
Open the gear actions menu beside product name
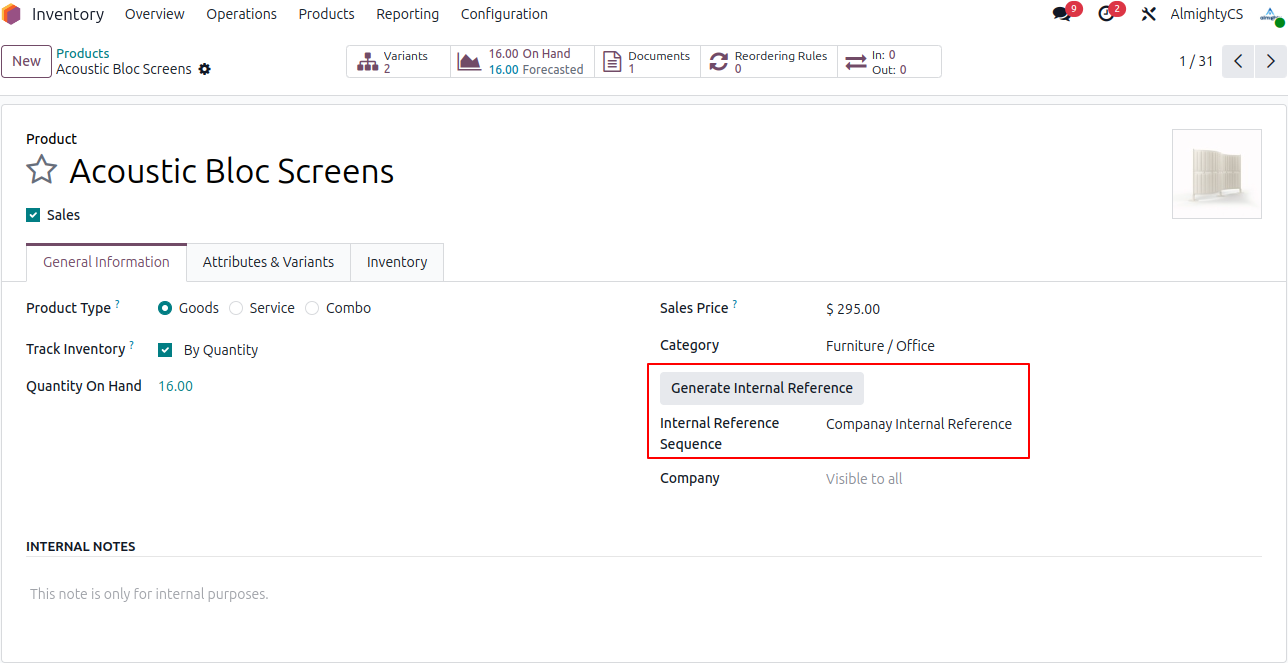(205, 69)
